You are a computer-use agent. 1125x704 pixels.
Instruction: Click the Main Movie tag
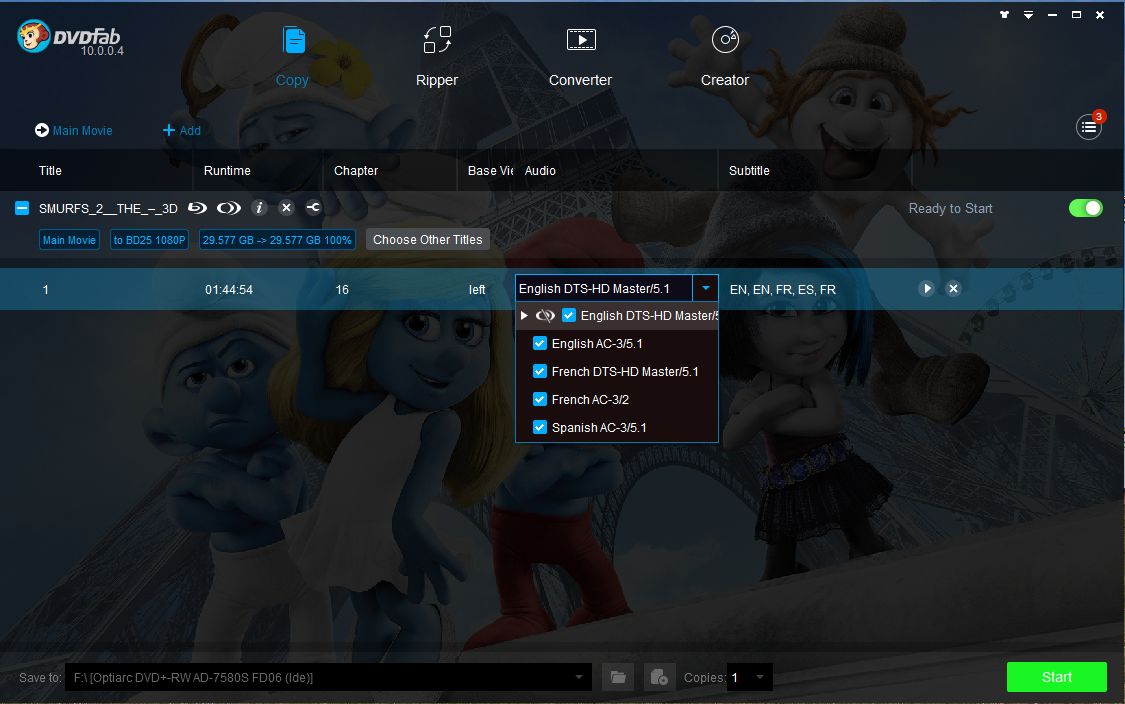tap(69, 240)
